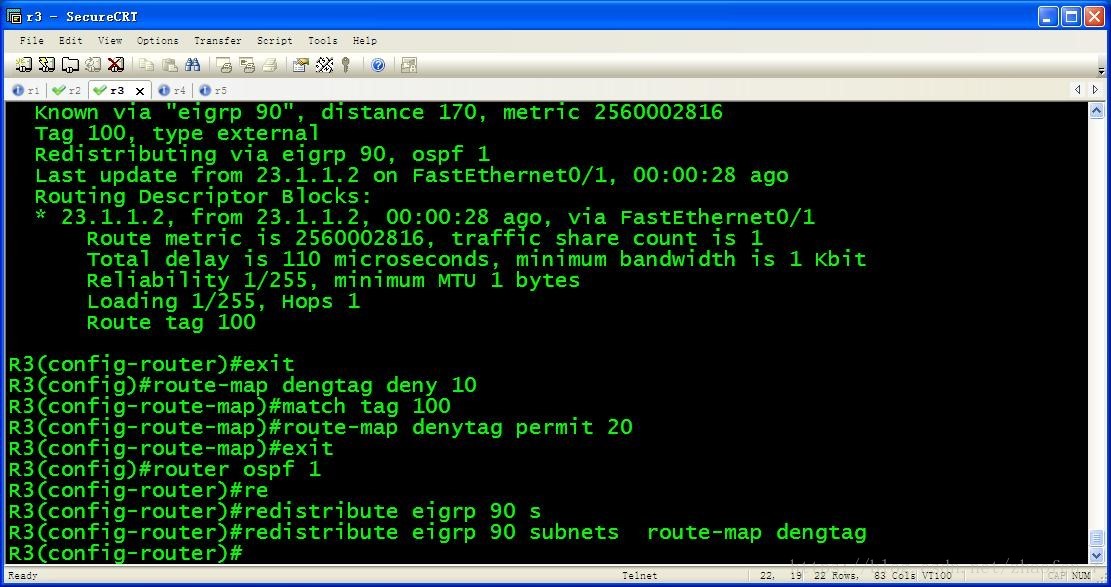This screenshot has width=1111, height=587.
Task: Click the SecureCRT title bar icon
Action: coord(13,16)
